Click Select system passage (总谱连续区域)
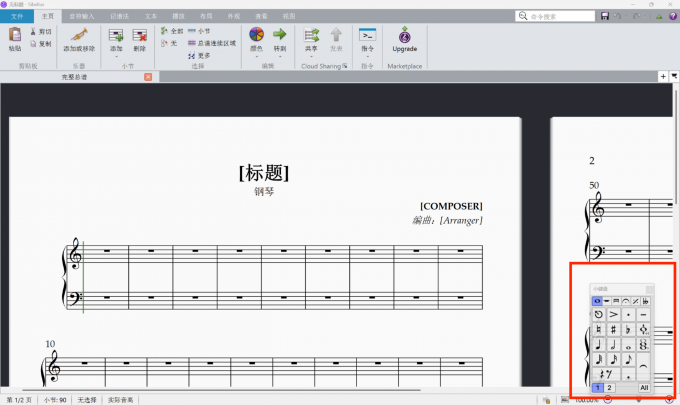Screen dimensions: 680x405 point(212,43)
